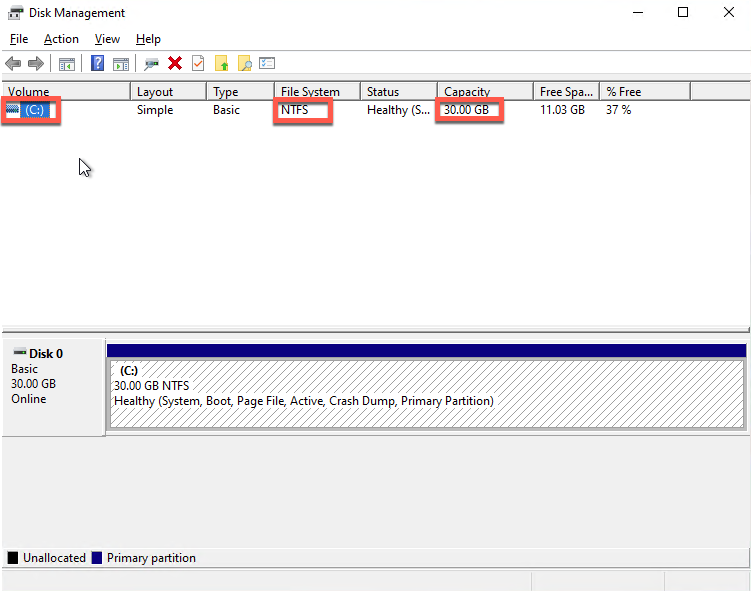
Task: Close the Disk Management window
Action: (728, 12)
